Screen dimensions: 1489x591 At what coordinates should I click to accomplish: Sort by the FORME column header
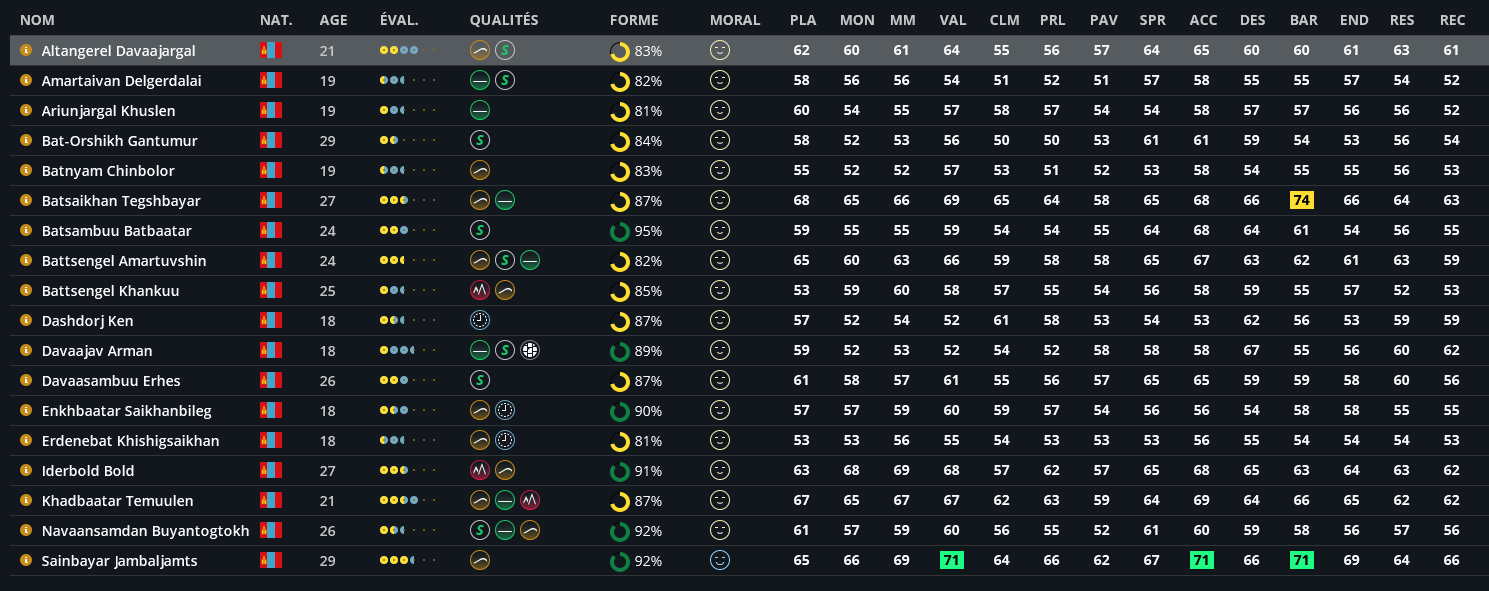pos(634,20)
